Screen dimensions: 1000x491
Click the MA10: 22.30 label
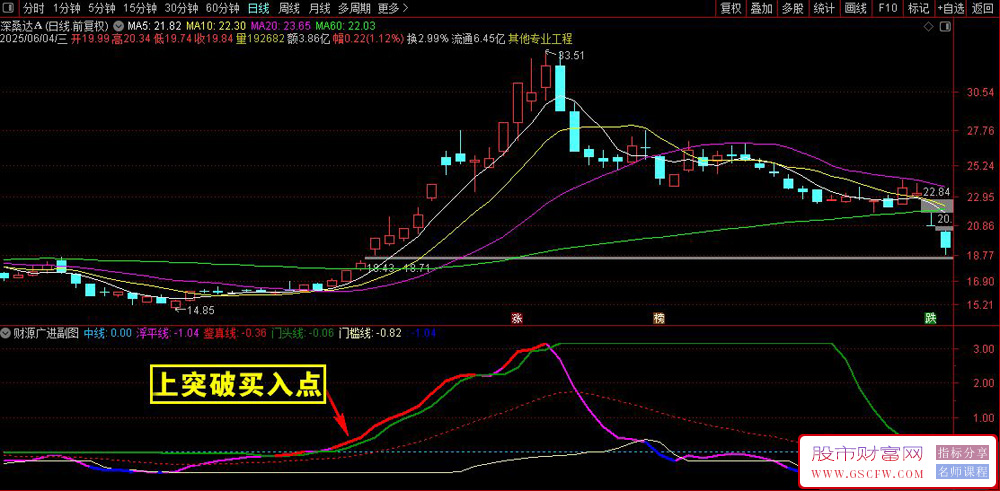[216, 27]
